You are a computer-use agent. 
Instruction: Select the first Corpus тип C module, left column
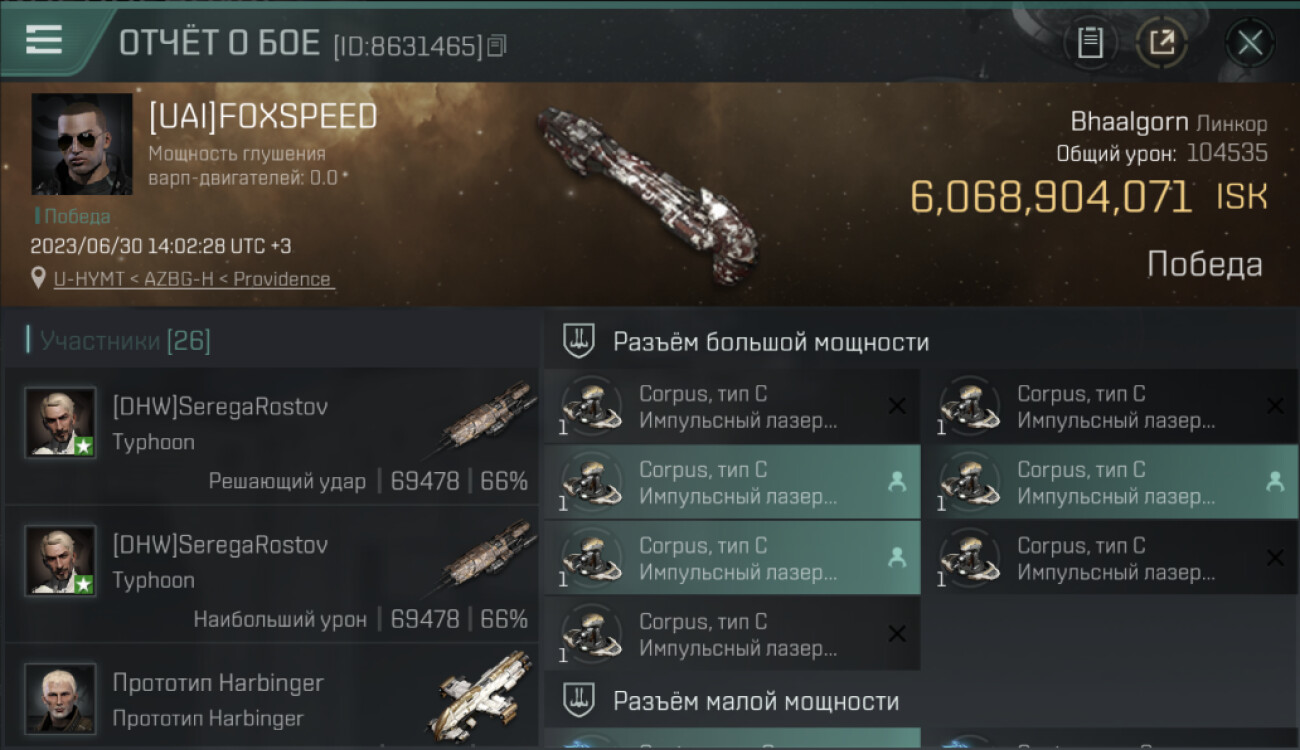click(x=732, y=406)
